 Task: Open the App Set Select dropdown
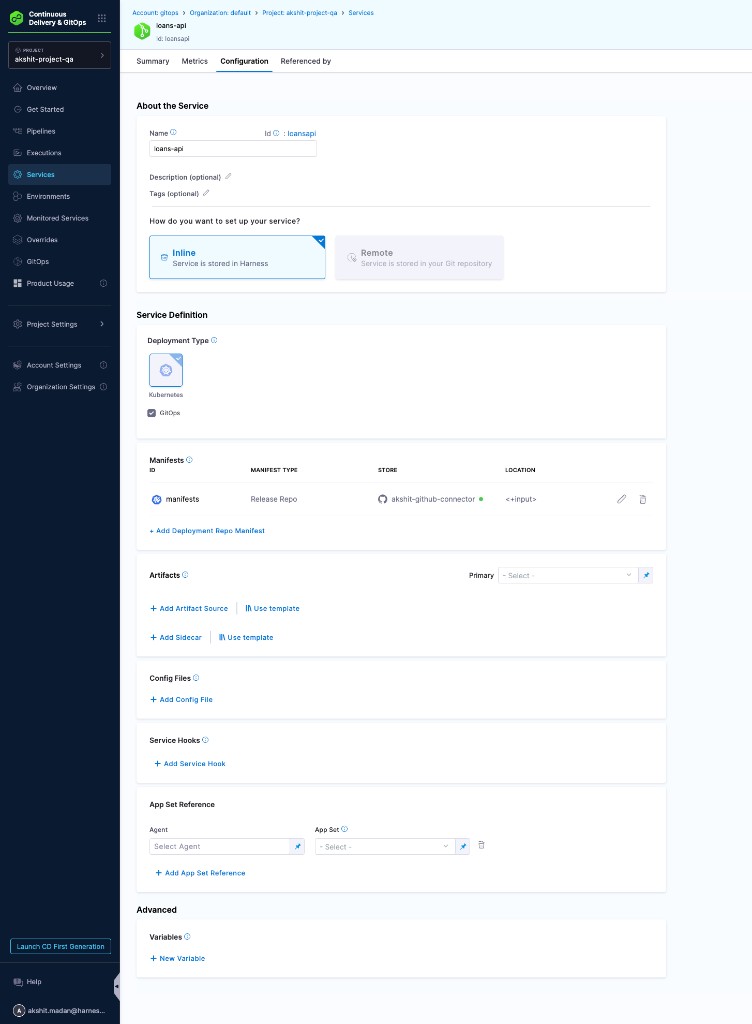pos(384,847)
